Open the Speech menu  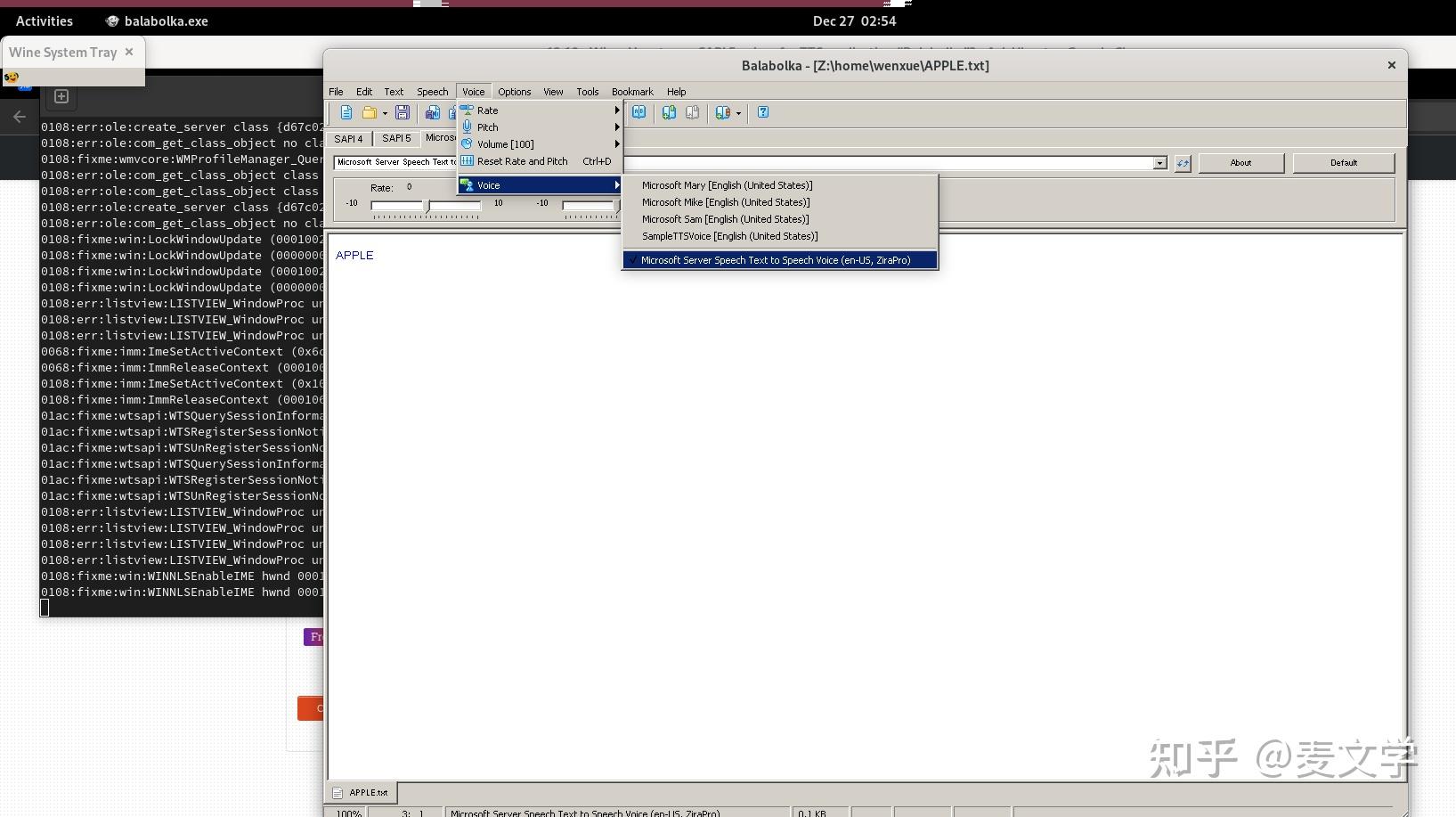coord(433,92)
